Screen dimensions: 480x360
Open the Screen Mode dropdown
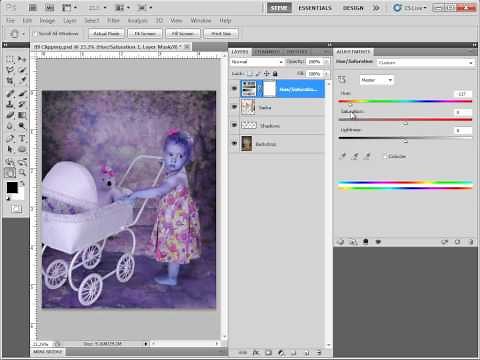tap(145, 7)
